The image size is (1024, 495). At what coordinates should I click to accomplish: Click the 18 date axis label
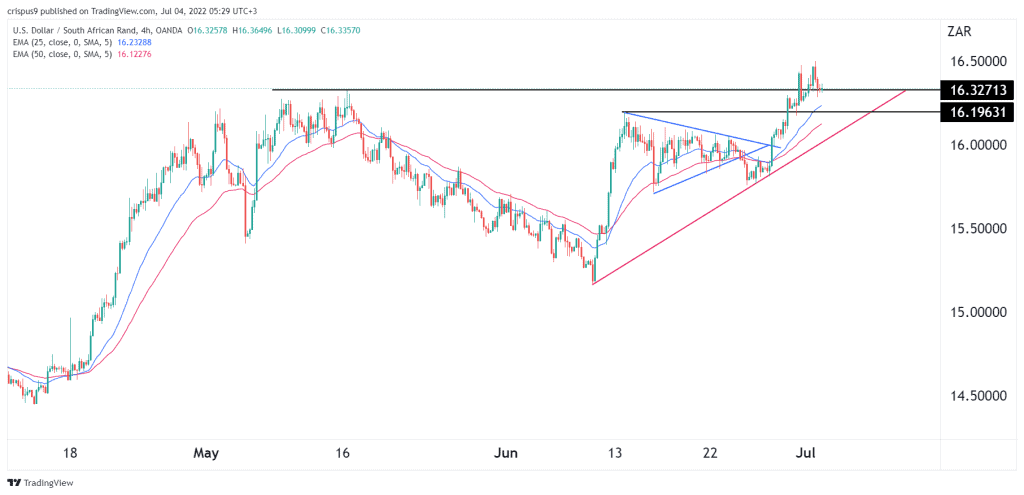[x=71, y=452]
